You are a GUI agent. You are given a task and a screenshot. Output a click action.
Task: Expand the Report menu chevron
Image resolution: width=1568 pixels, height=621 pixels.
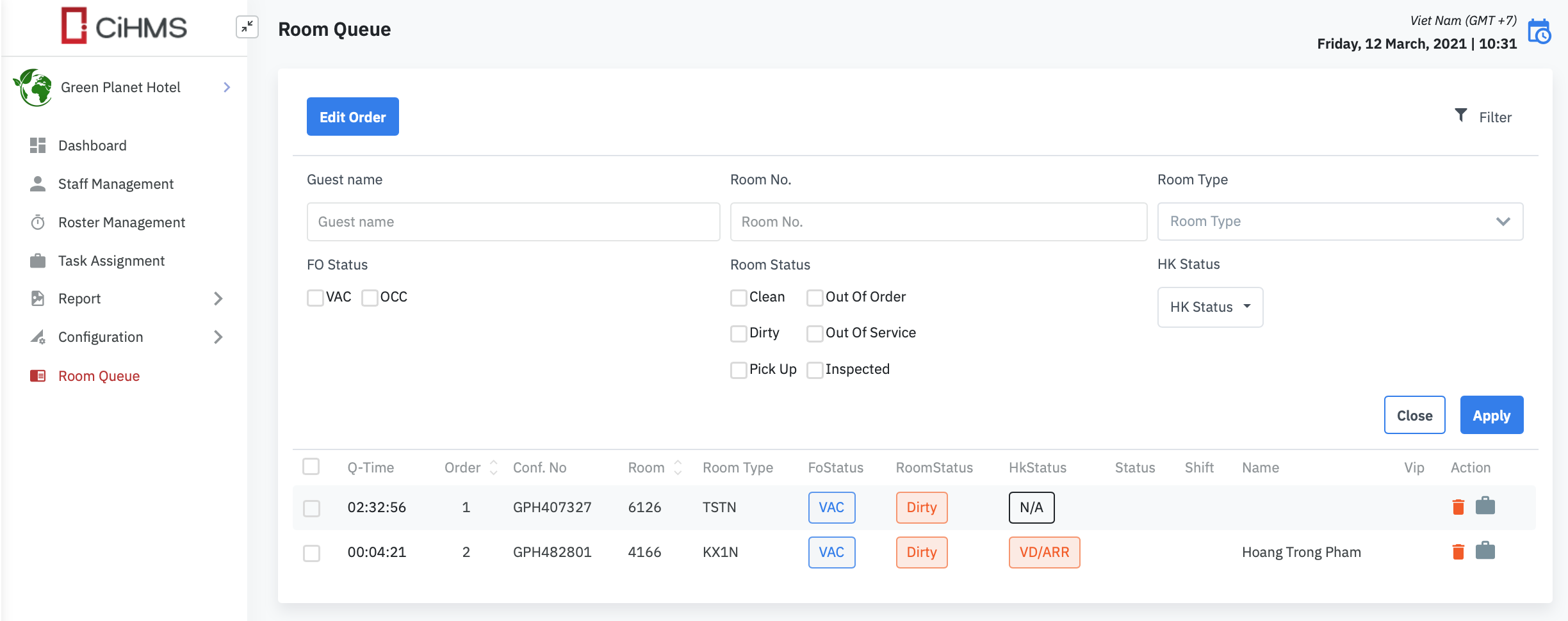218,299
